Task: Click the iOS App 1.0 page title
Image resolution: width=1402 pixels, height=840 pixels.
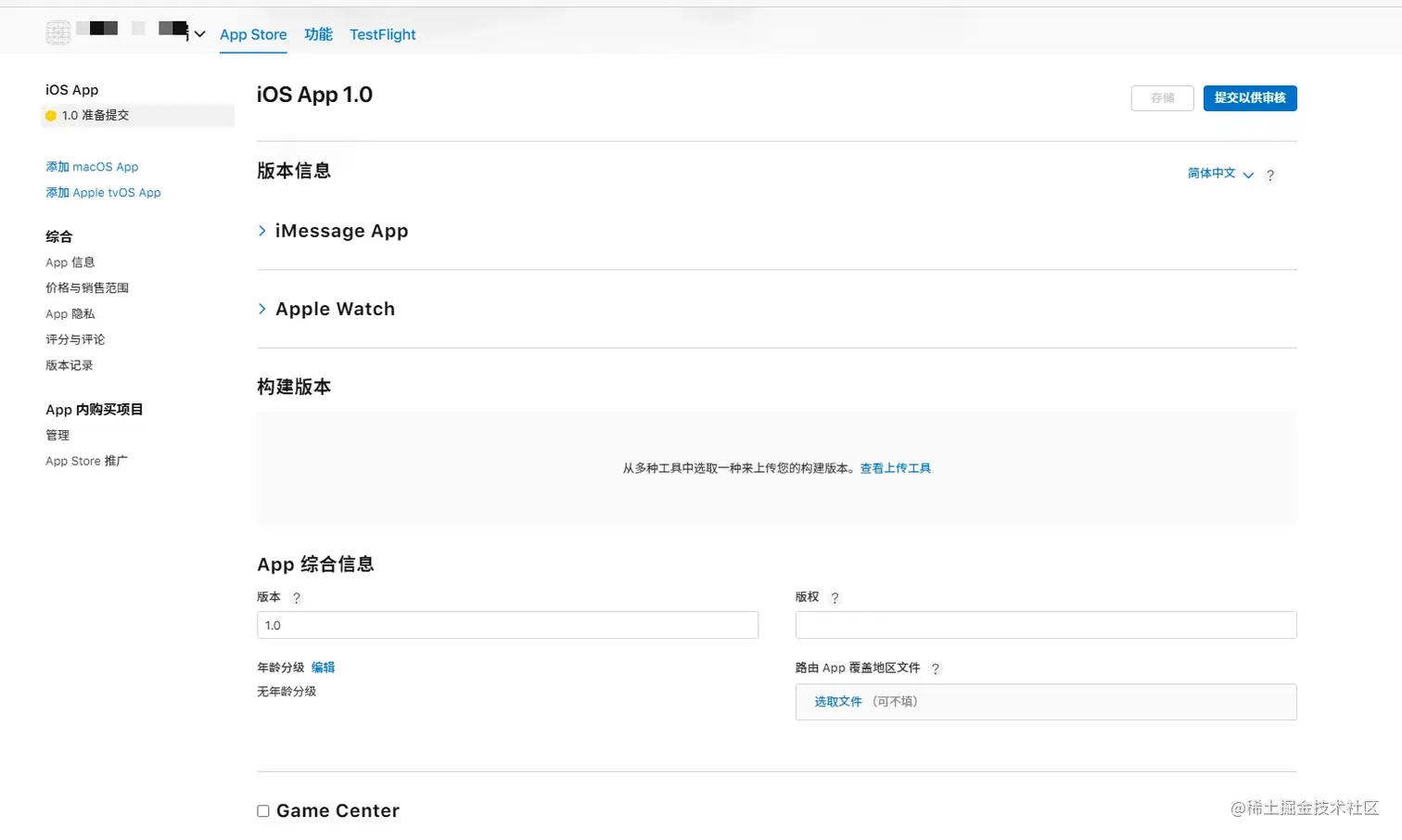Action: tap(314, 95)
